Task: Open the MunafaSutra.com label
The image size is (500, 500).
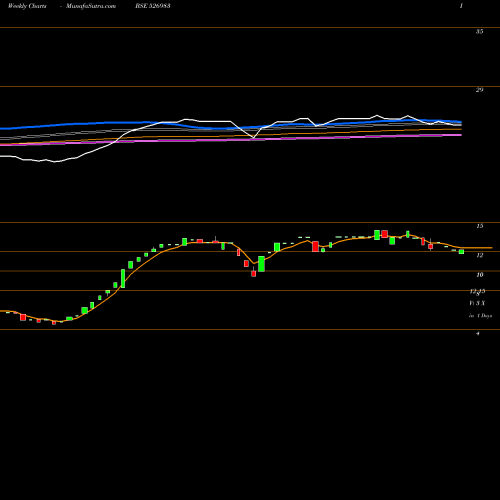Action: [91, 6]
